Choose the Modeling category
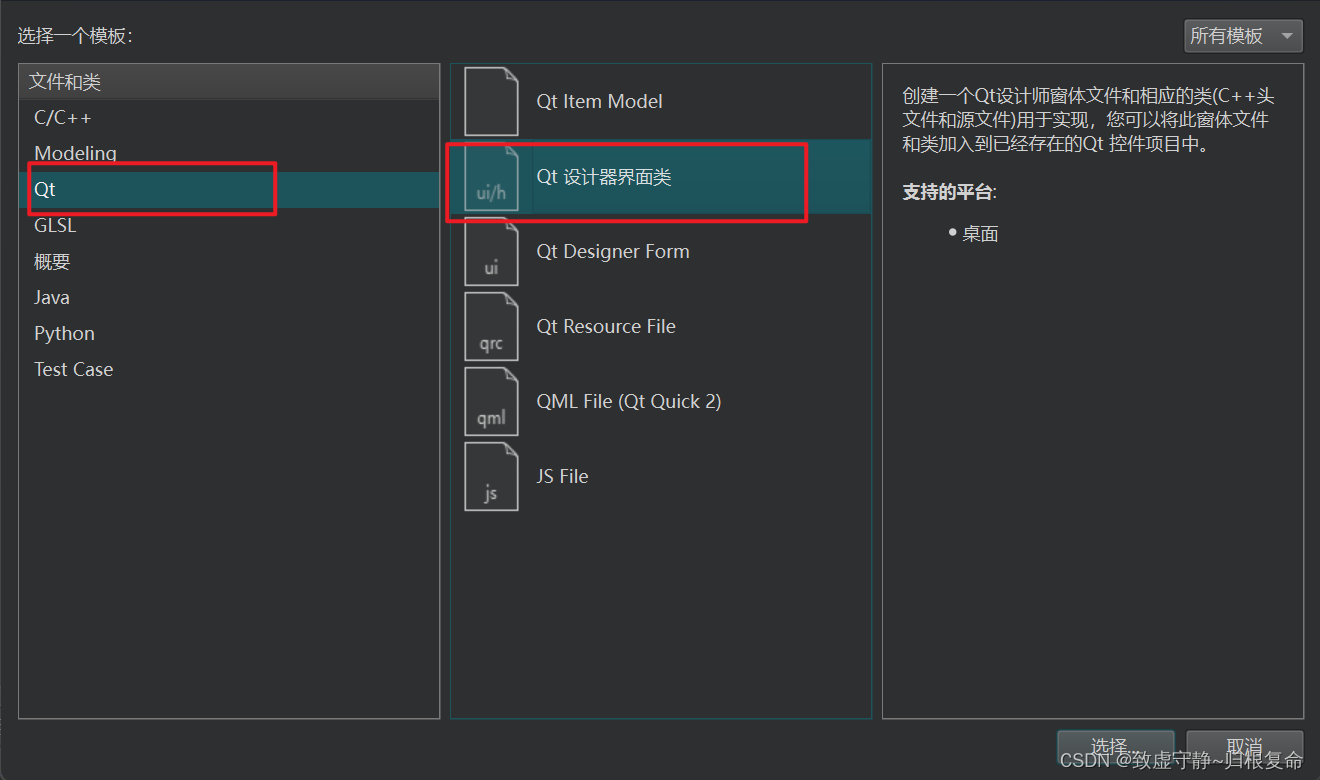The image size is (1320, 780). coord(229,154)
